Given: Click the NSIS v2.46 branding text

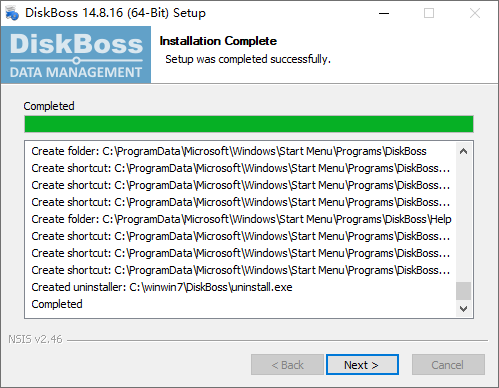Looking at the screenshot, I should coord(35,339).
